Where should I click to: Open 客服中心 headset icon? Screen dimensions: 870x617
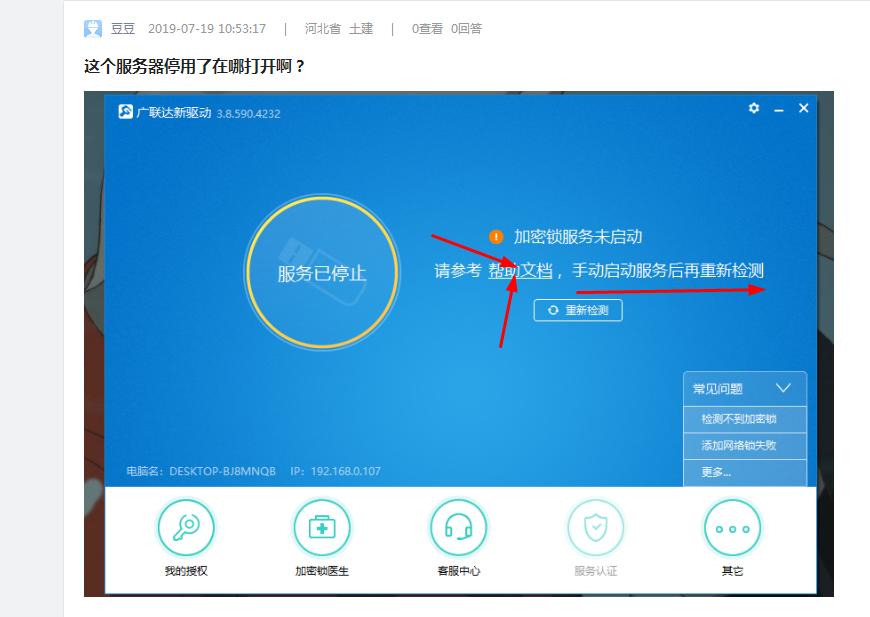[458, 528]
